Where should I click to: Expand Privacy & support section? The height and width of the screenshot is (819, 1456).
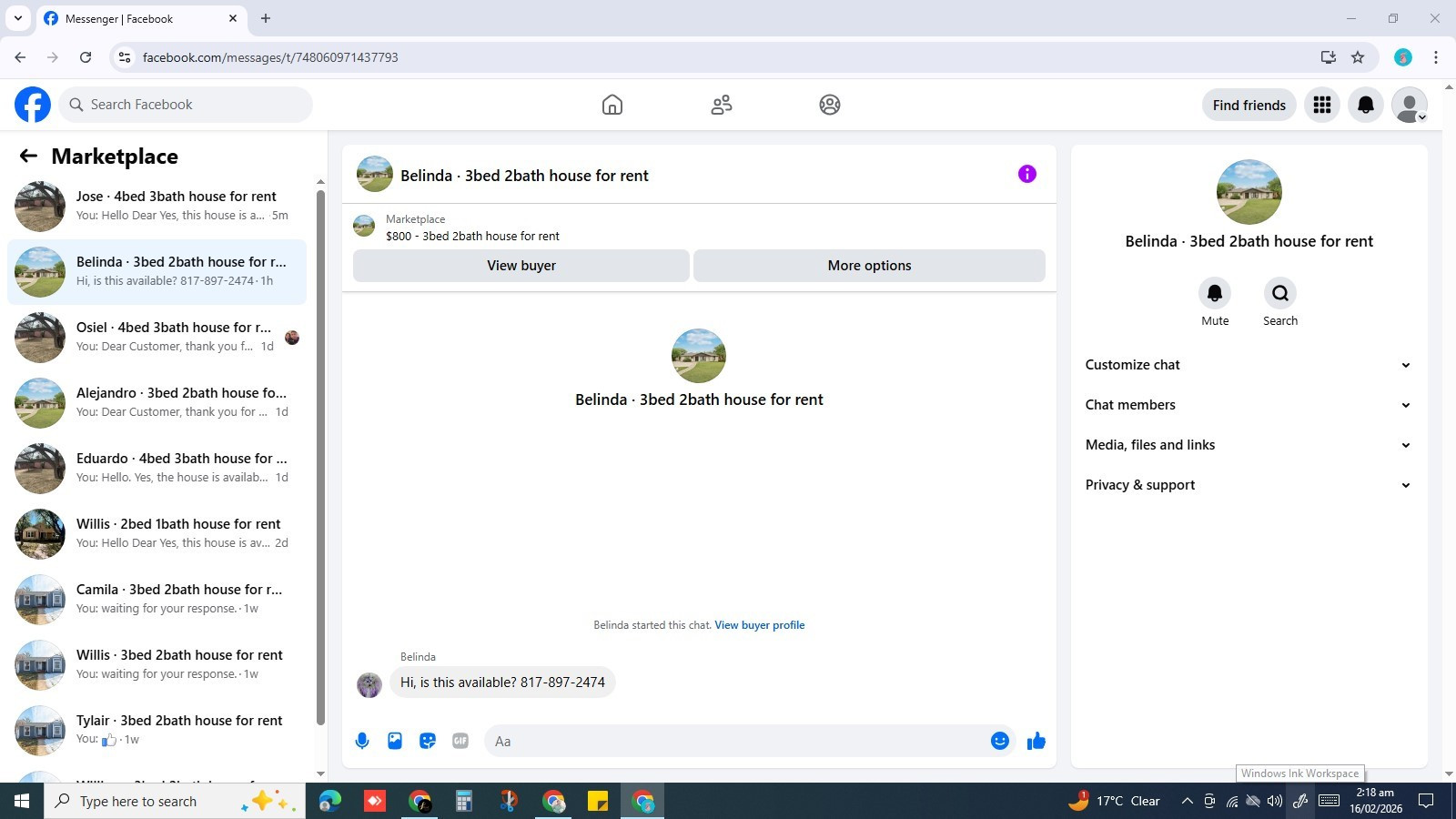point(1249,485)
